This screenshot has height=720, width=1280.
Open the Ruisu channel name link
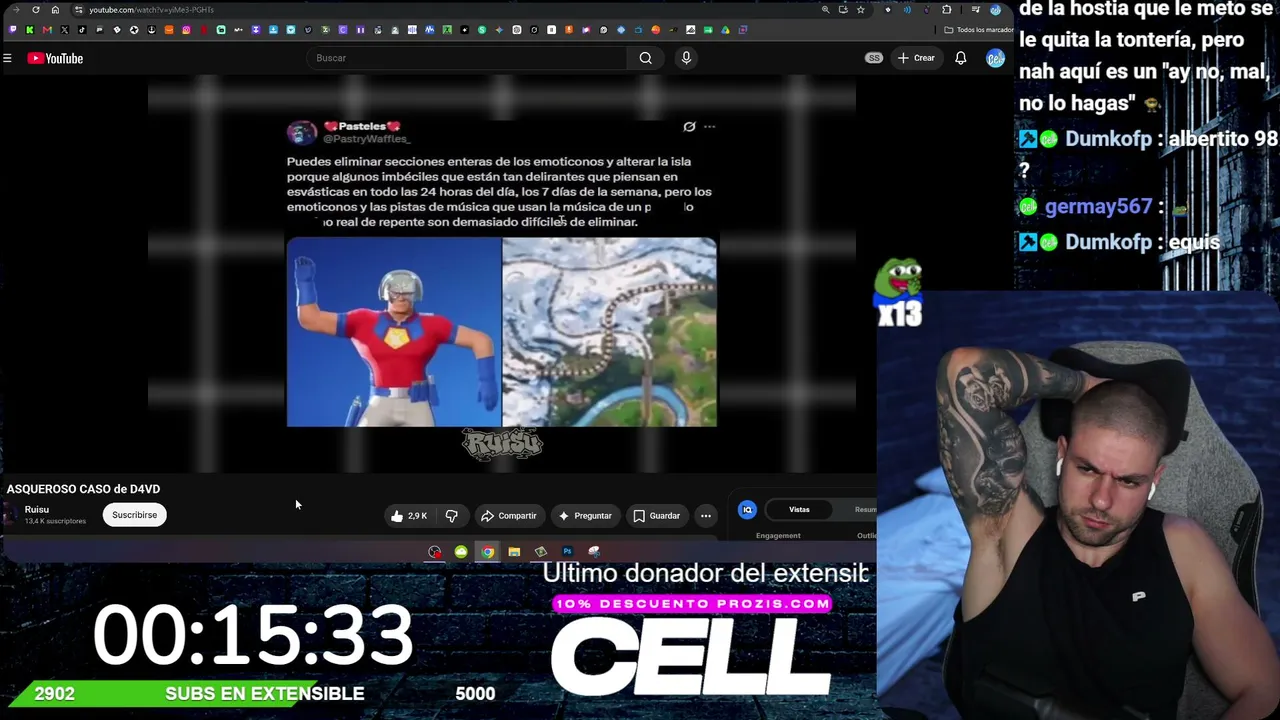click(36, 510)
